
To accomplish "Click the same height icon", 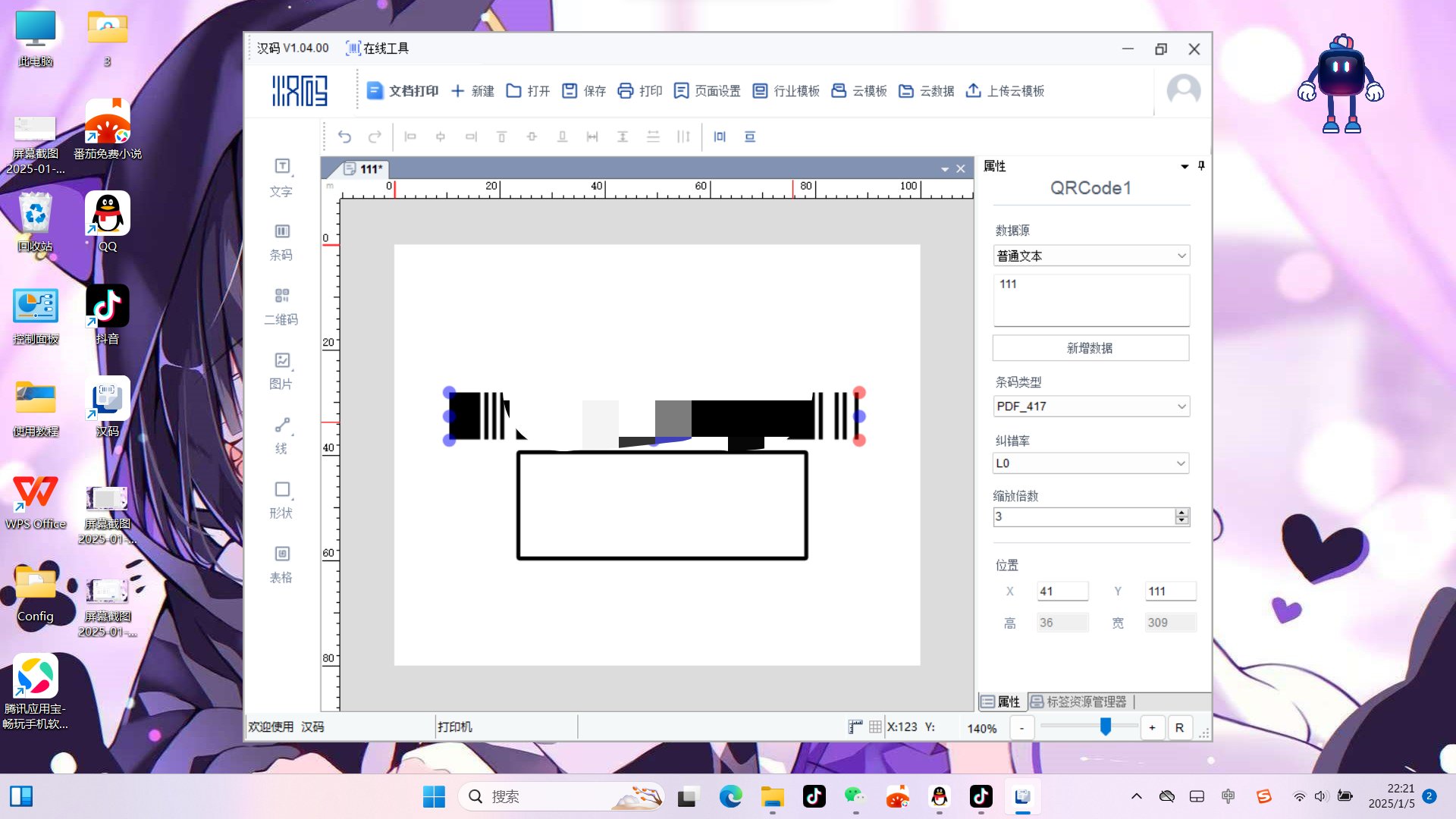I will [623, 136].
